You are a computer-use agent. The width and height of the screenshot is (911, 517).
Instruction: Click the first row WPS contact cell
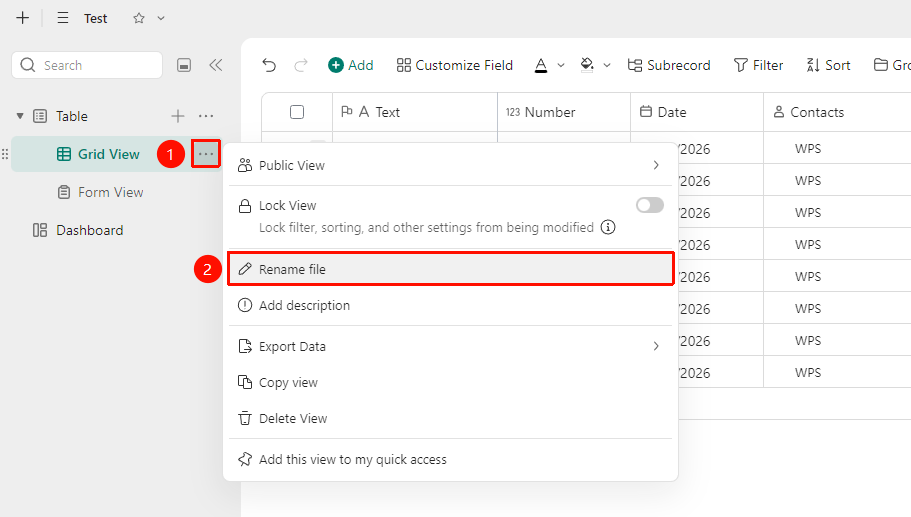837,149
